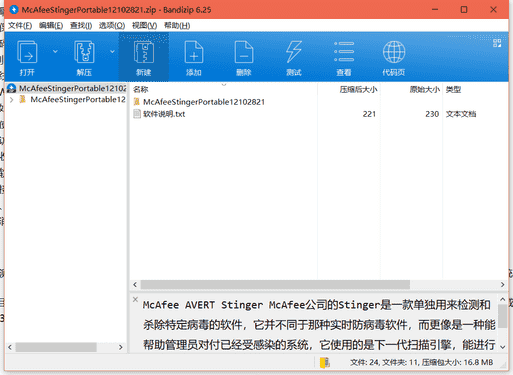Click the file list horizontal scrollbar thumb
The height and width of the screenshot is (375, 513).
click(x=275, y=285)
